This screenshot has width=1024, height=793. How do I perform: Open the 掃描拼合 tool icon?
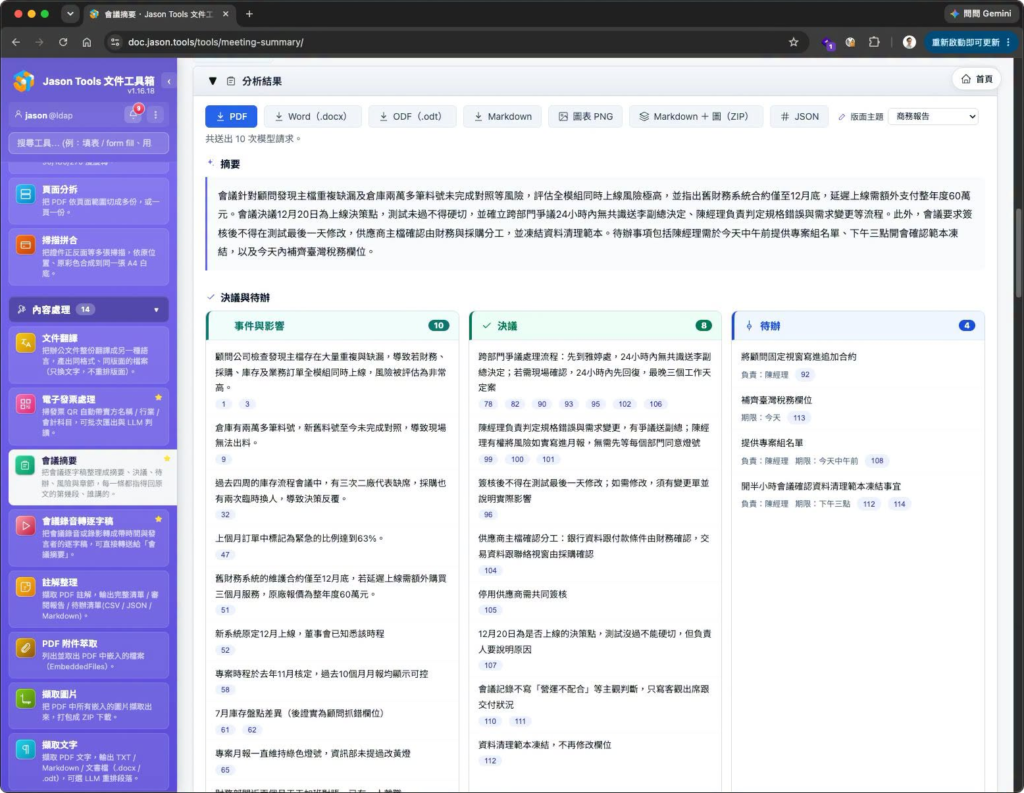[25, 245]
